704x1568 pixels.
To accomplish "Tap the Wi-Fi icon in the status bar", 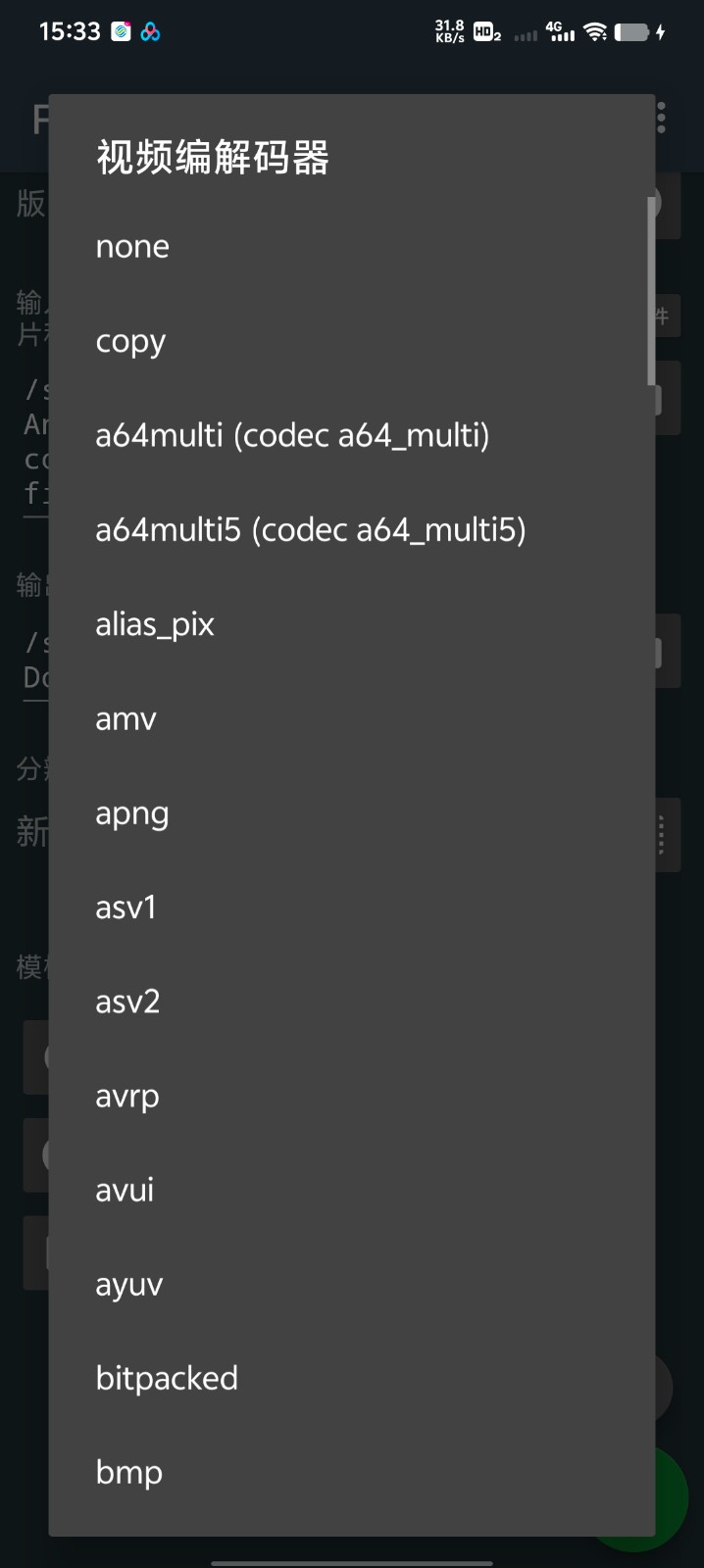I will [594, 32].
